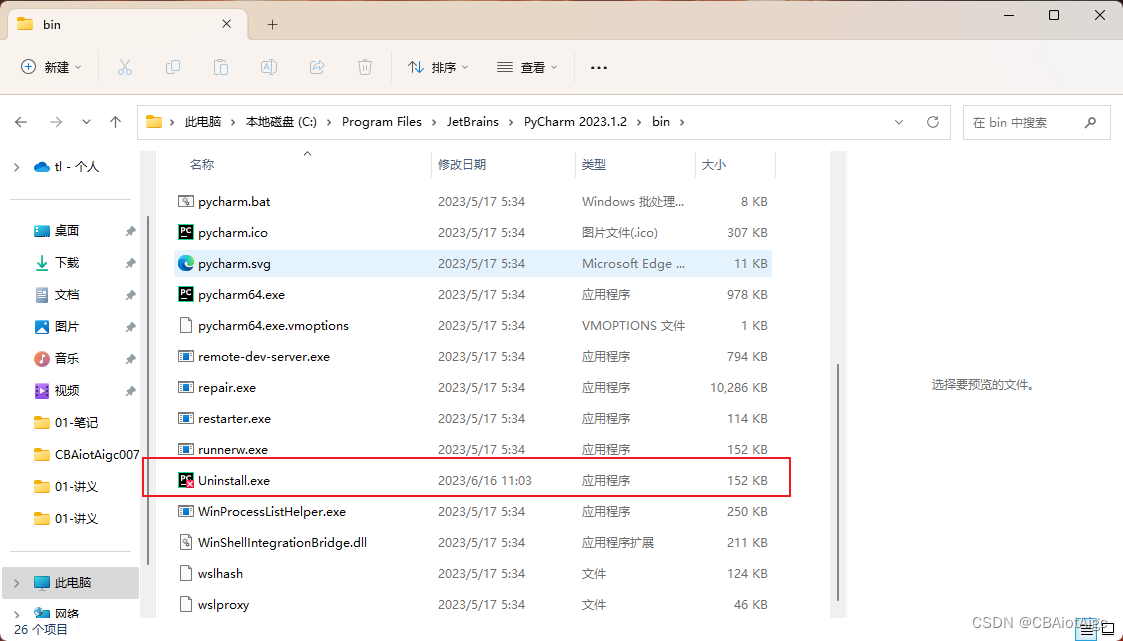
Task: Open Videos (视频) in sidebar
Action: 67,390
